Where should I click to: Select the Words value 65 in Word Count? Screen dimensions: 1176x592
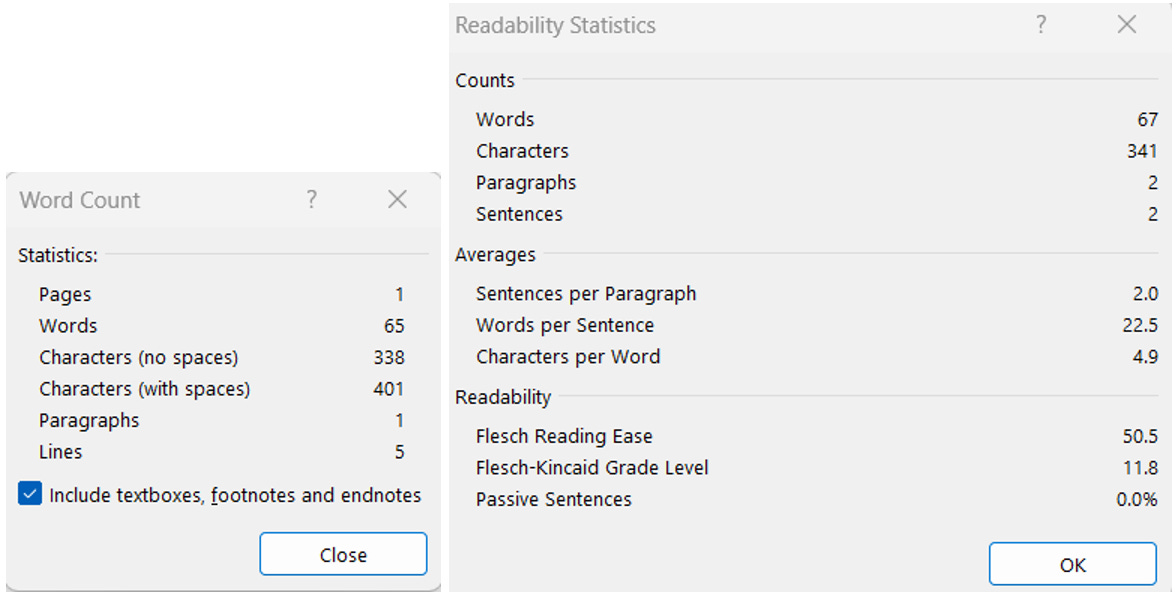(394, 326)
